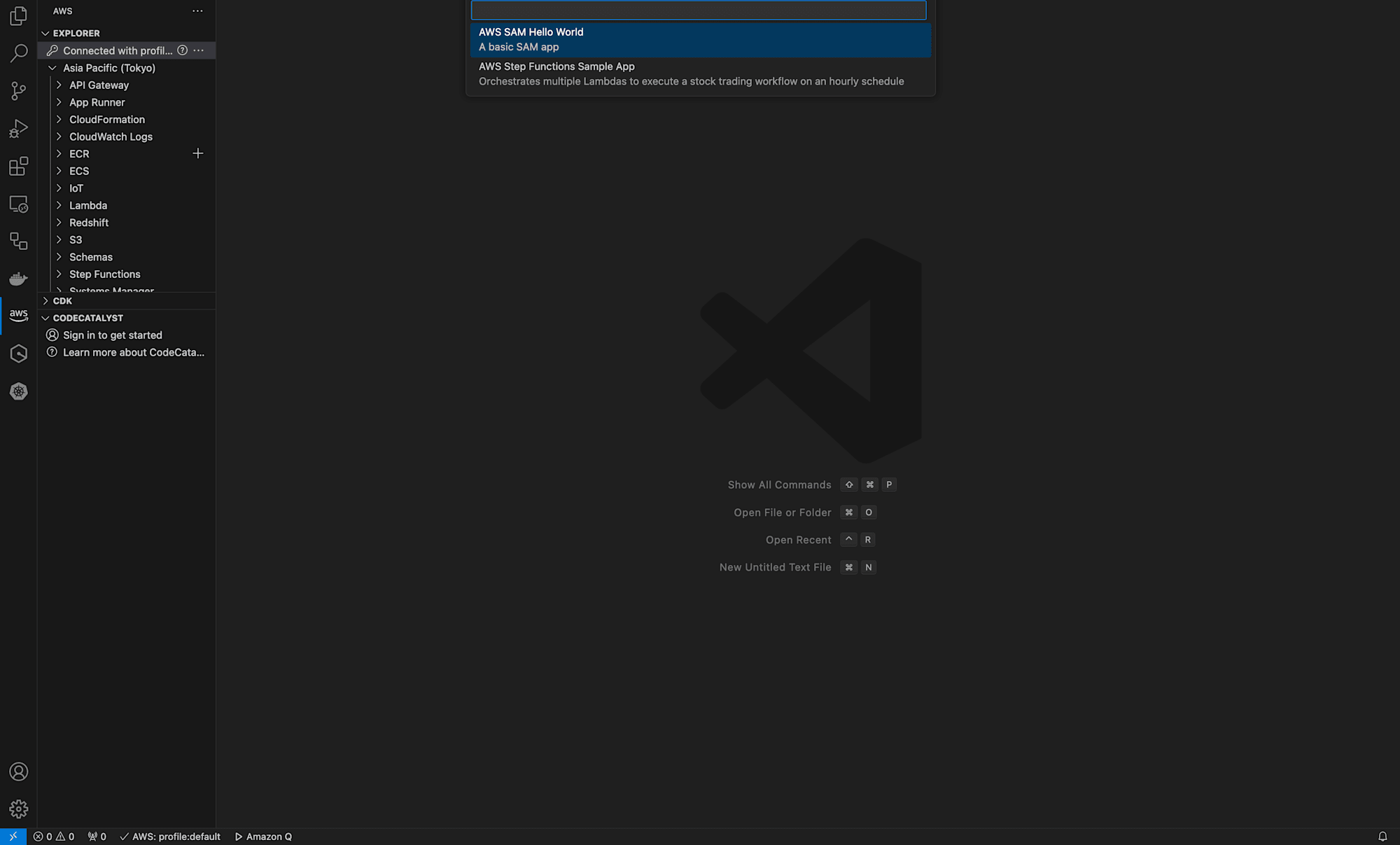1400x845 pixels.
Task: Expand the S3 node
Action: point(59,239)
